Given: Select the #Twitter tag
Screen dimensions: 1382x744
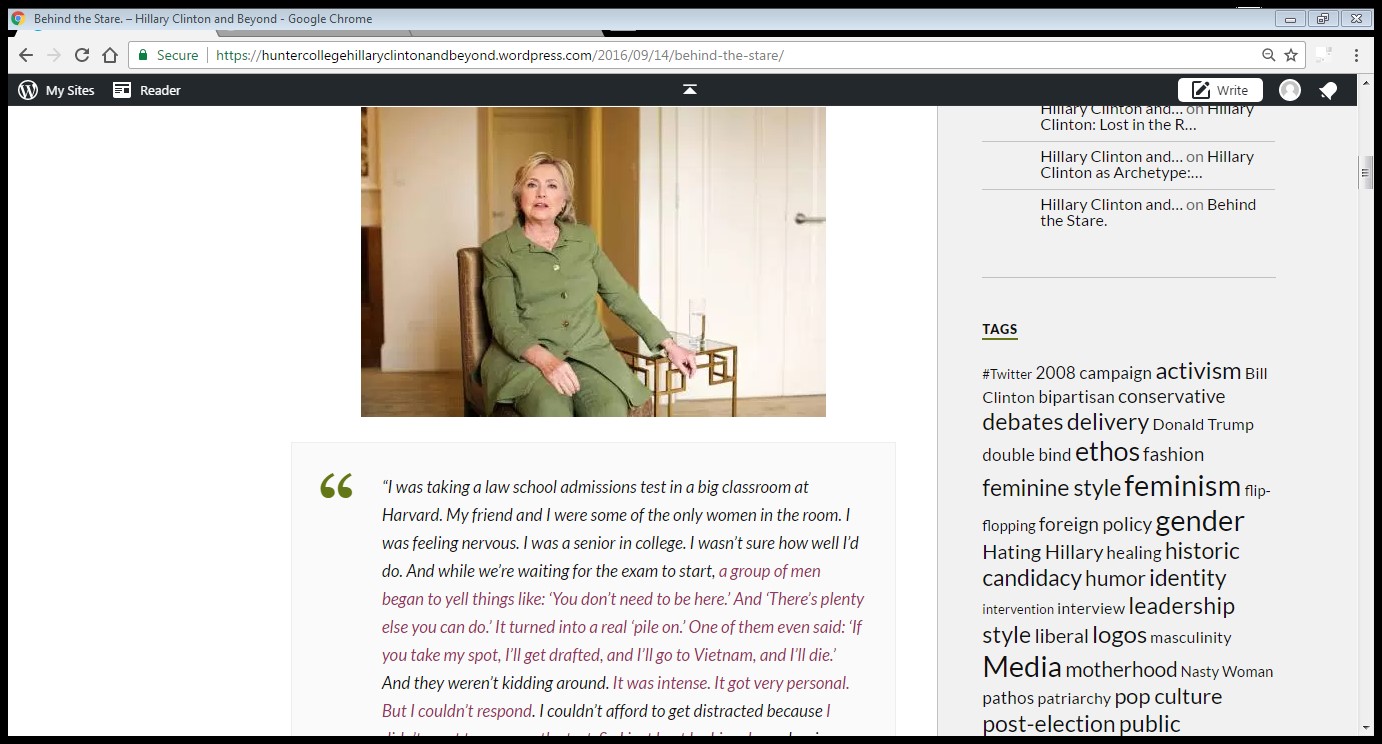Looking at the screenshot, I should (1007, 374).
